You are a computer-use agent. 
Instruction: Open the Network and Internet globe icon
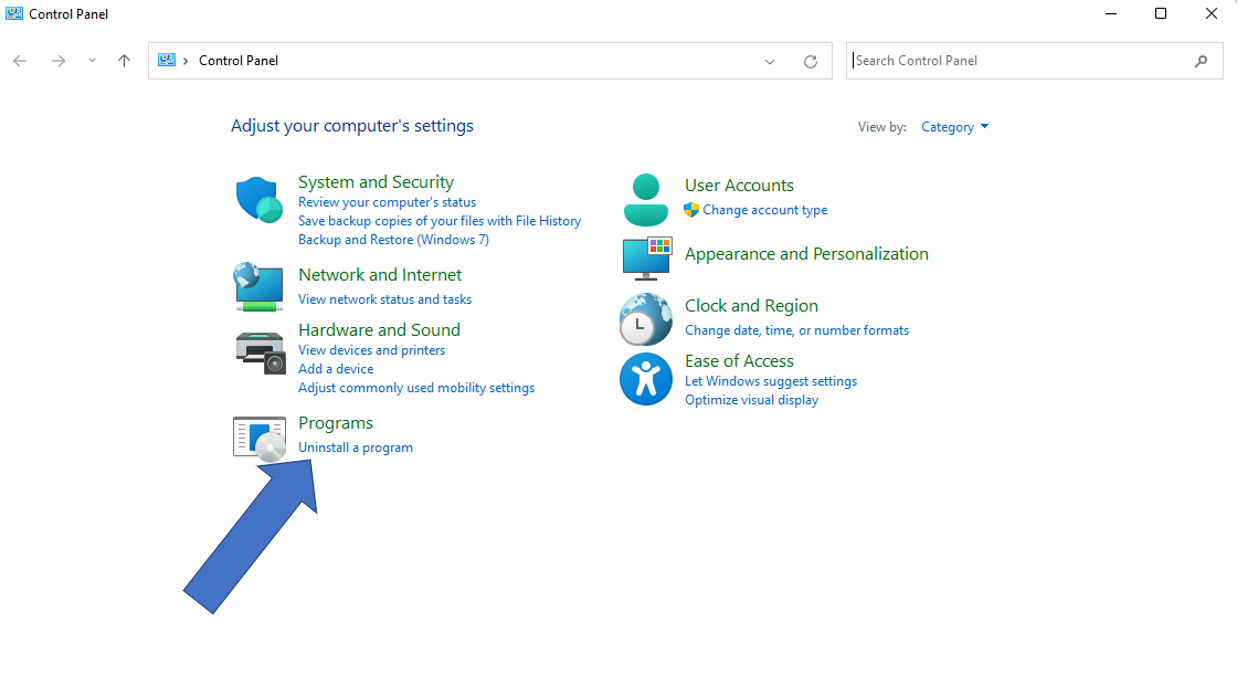[259, 286]
